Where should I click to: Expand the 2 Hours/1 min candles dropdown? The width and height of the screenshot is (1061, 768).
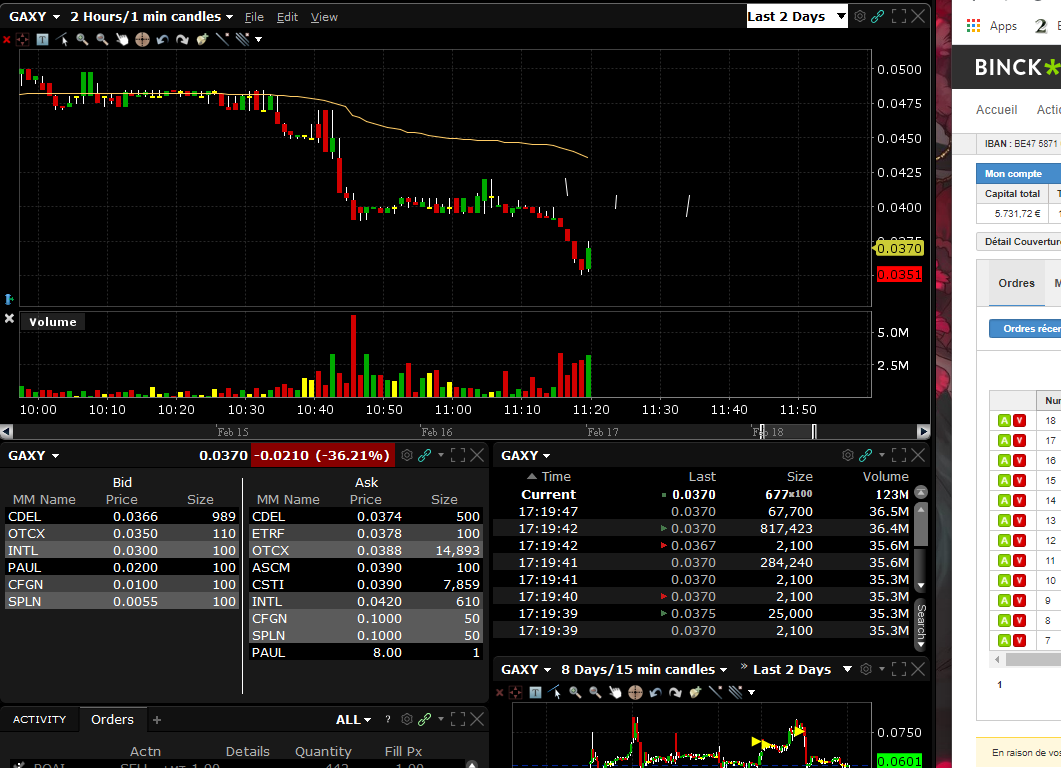point(152,17)
